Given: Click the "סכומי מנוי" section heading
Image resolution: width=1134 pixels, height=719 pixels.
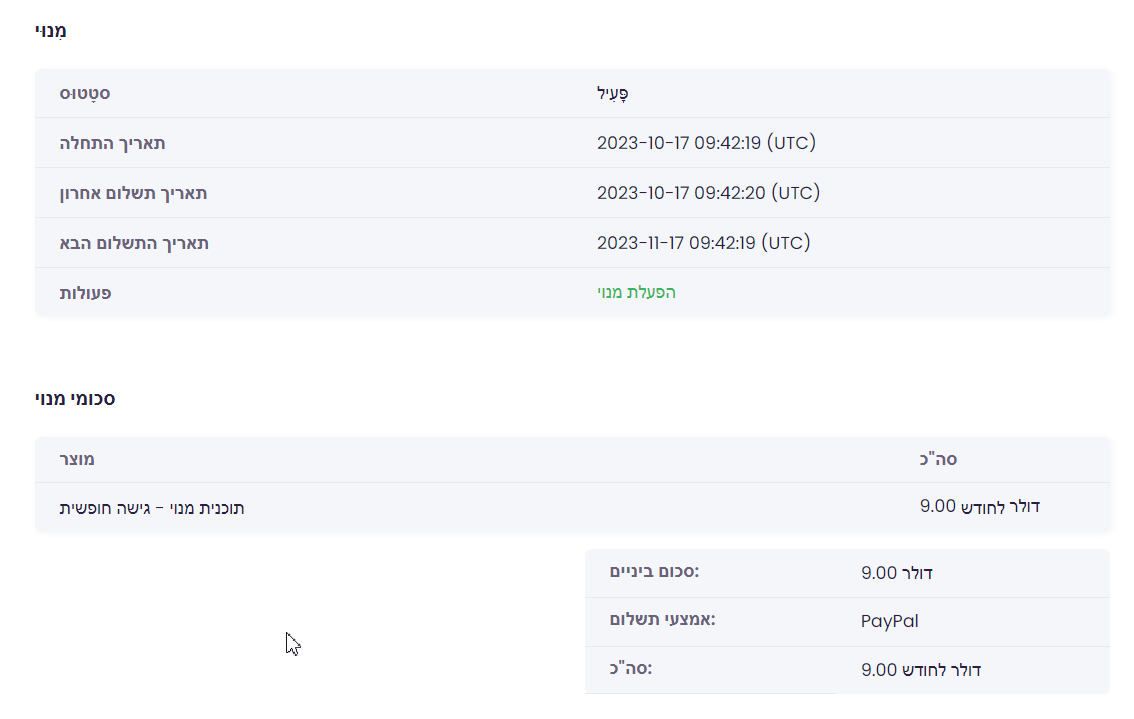Looking at the screenshot, I should coord(75,399).
